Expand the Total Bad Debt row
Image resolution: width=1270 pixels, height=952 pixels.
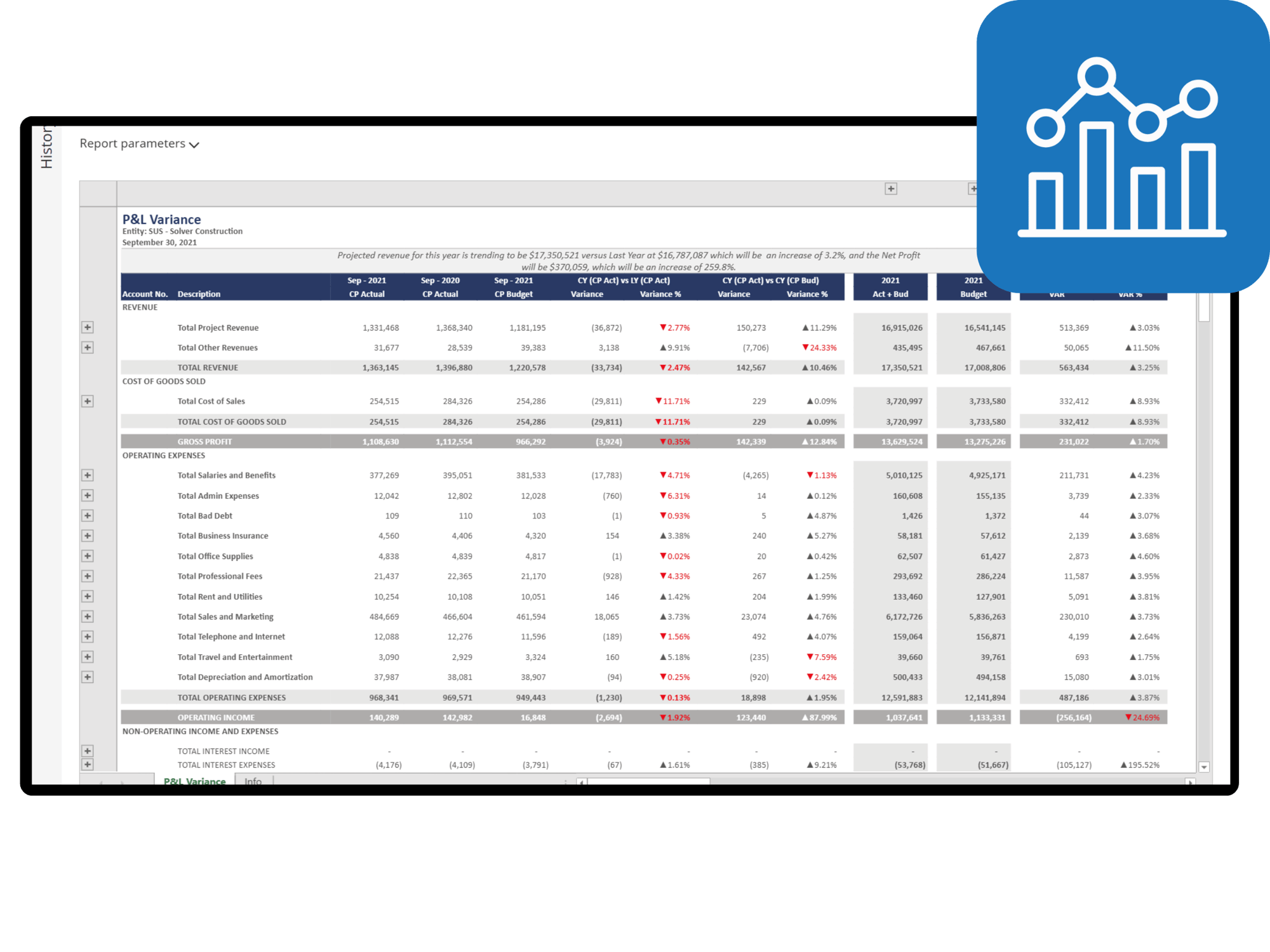click(88, 516)
